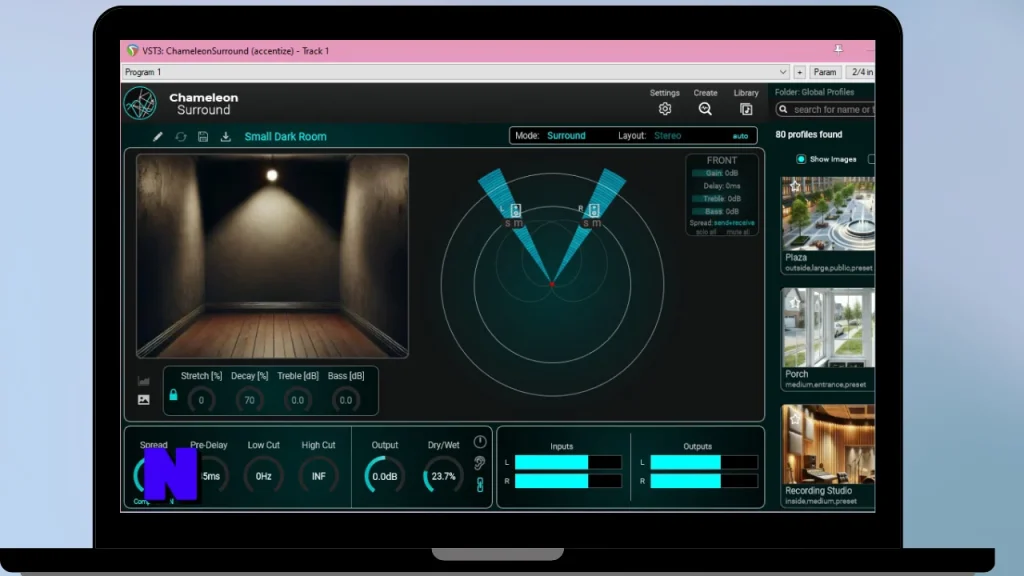Open the Create profile icon
This screenshot has height=576, width=1024.
click(x=705, y=109)
